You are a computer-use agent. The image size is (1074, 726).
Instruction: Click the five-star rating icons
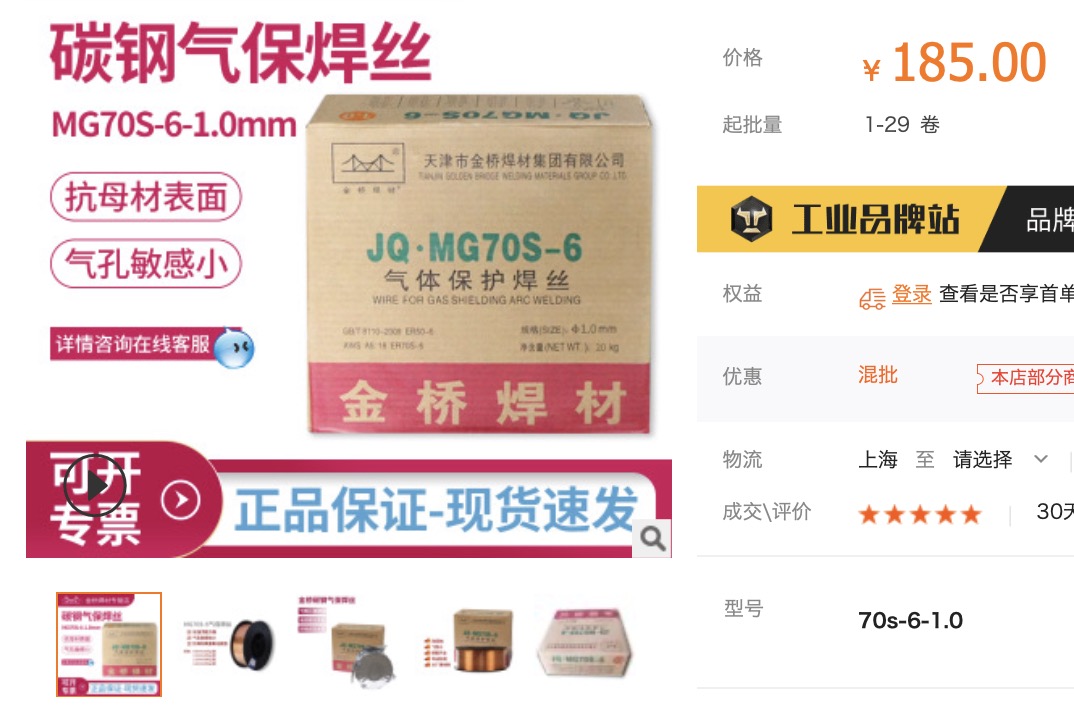click(920, 514)
